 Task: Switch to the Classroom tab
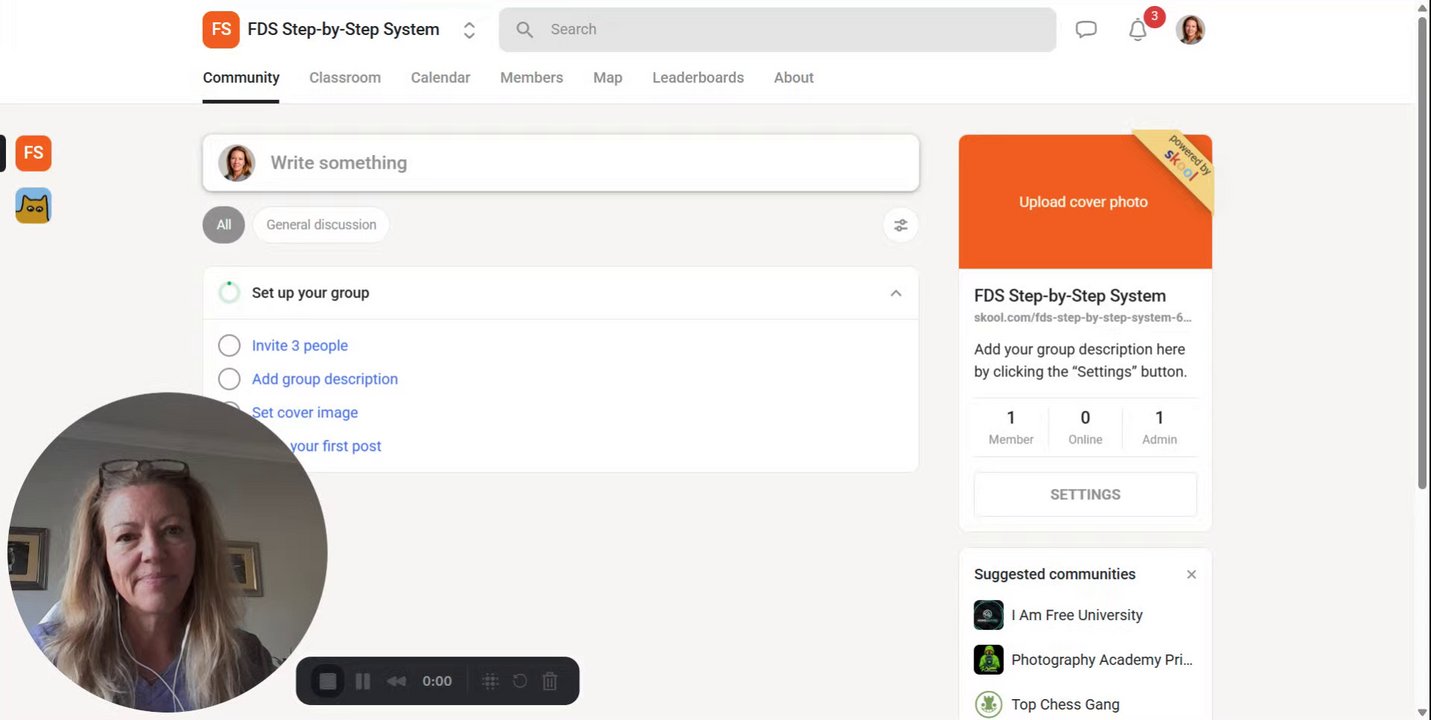point(345,78)
